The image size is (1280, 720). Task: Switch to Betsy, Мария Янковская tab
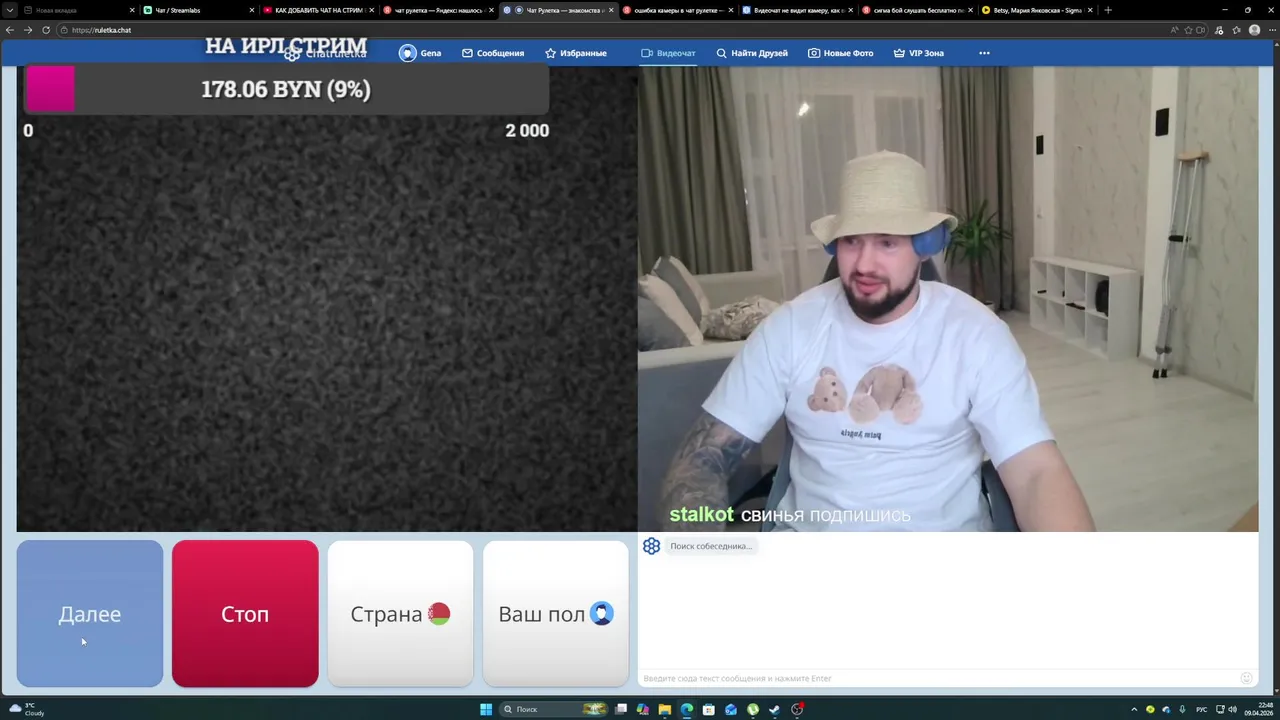(1038, 10)
